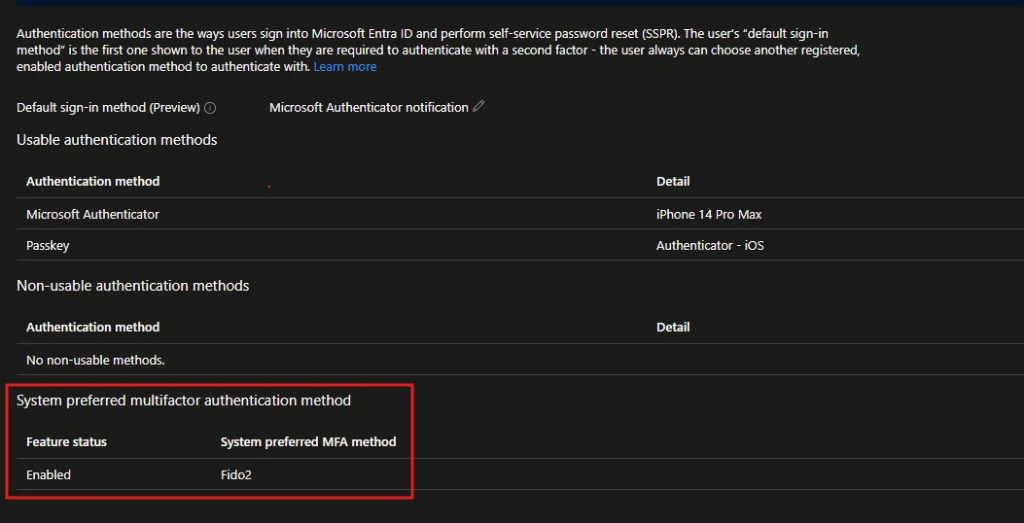The image size is (1024, 523).
Task: Click the Default sign-in method (Preview) label
Action: click(108, 108)
